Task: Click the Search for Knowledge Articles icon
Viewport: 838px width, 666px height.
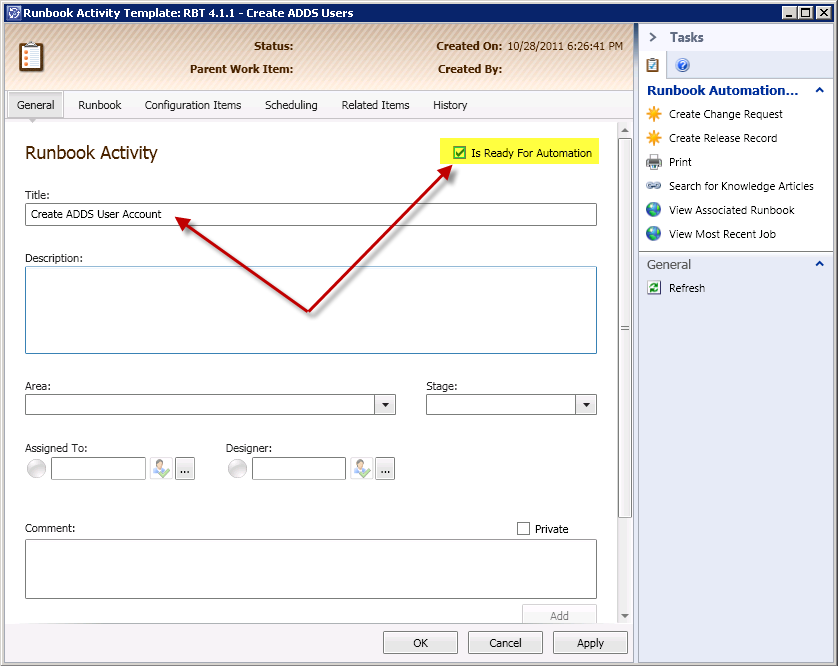Action: coord(654,186)
